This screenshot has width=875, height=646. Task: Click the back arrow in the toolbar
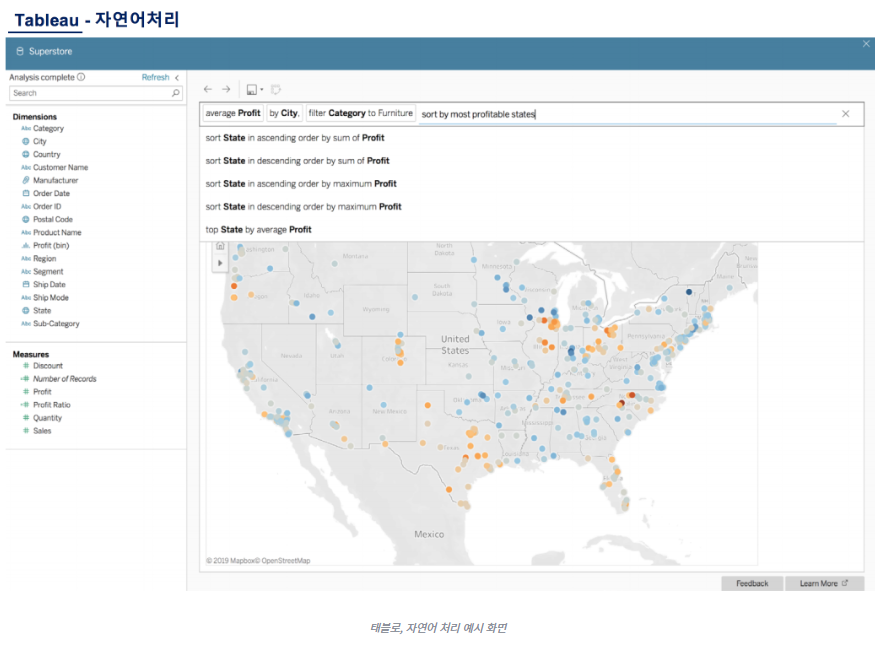pos(208,89)
